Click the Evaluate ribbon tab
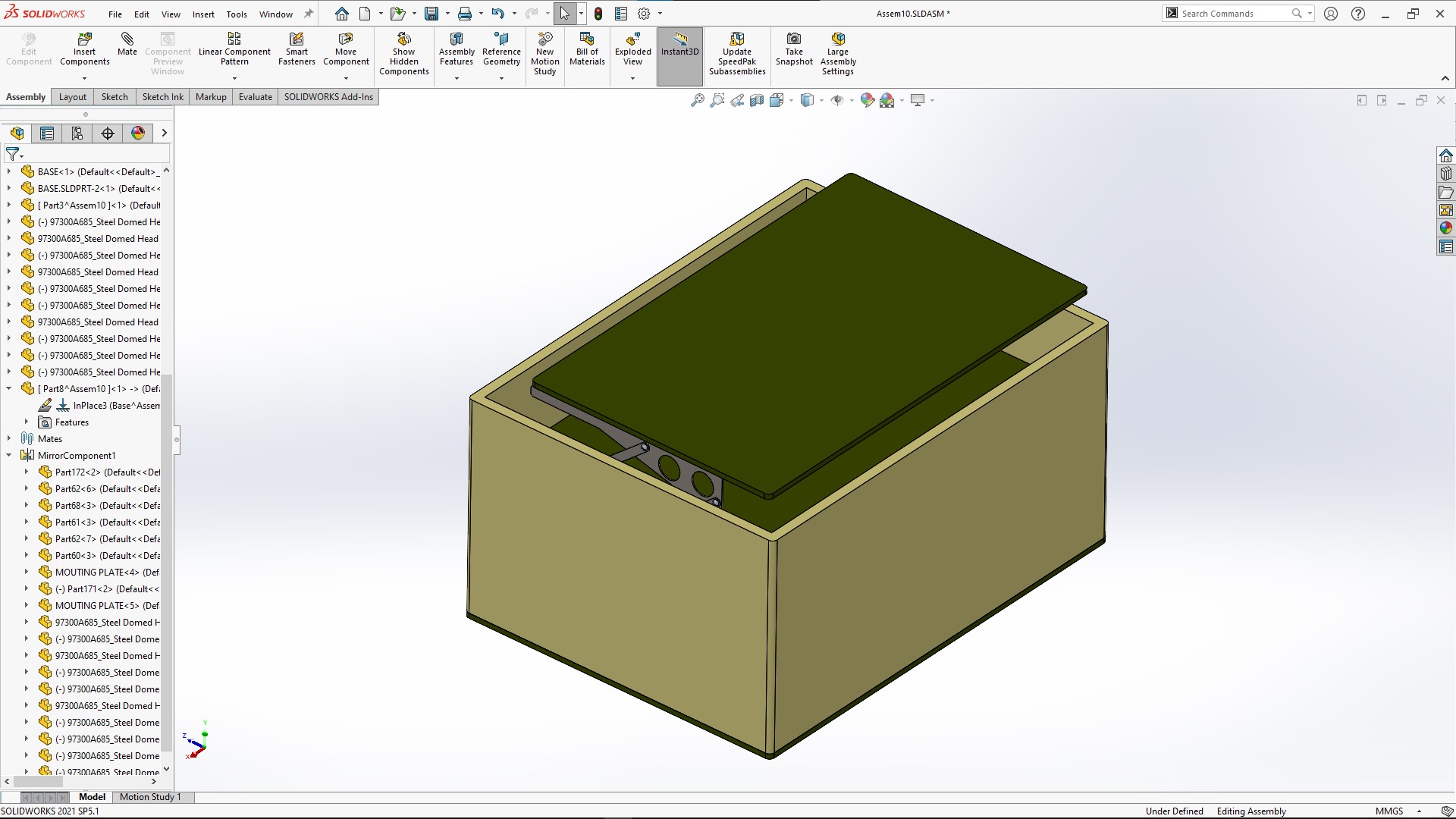 255,96
